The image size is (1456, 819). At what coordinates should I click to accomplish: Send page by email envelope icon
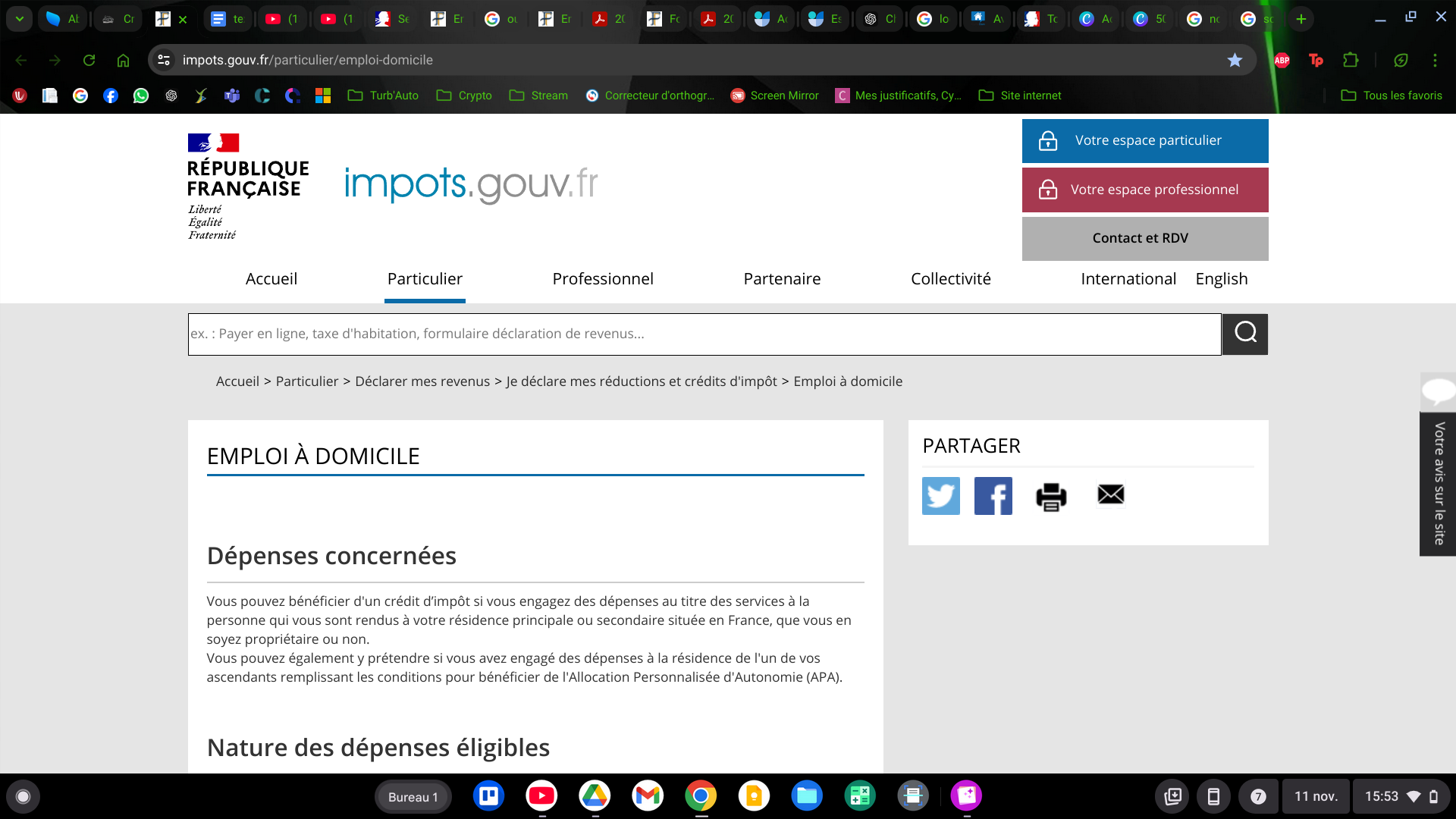coord(1110,494)
